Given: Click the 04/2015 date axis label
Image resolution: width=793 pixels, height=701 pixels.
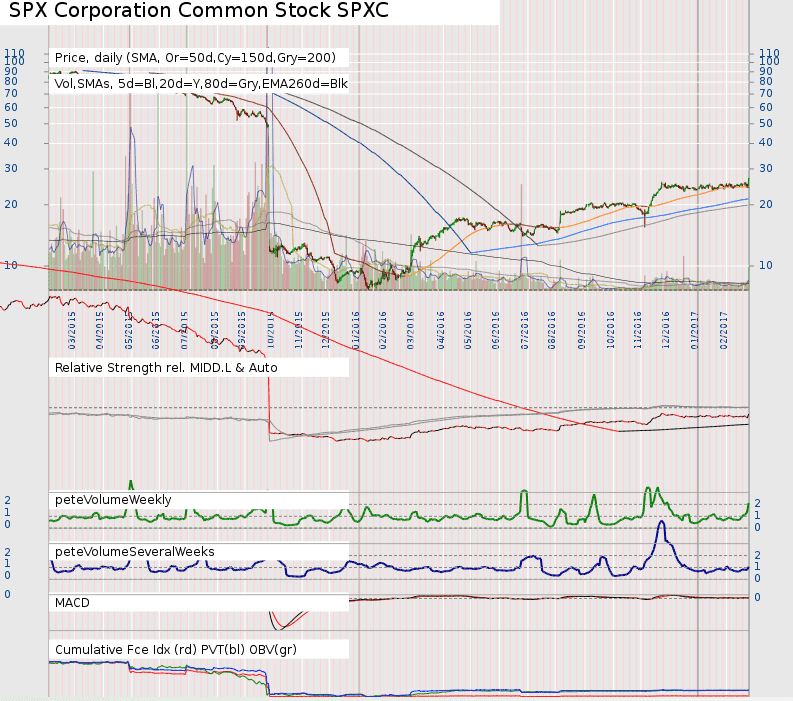Looking at the screenshot, I should [x=99, y=330].
